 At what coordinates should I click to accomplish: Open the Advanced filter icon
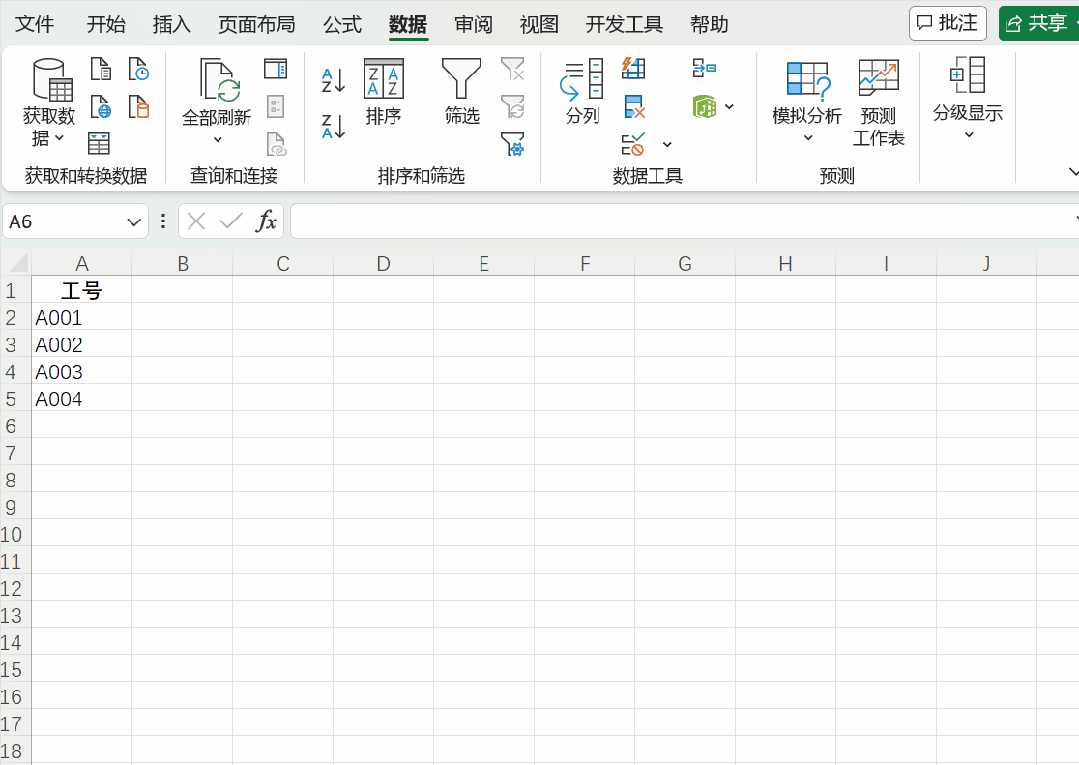pos(513,144)
